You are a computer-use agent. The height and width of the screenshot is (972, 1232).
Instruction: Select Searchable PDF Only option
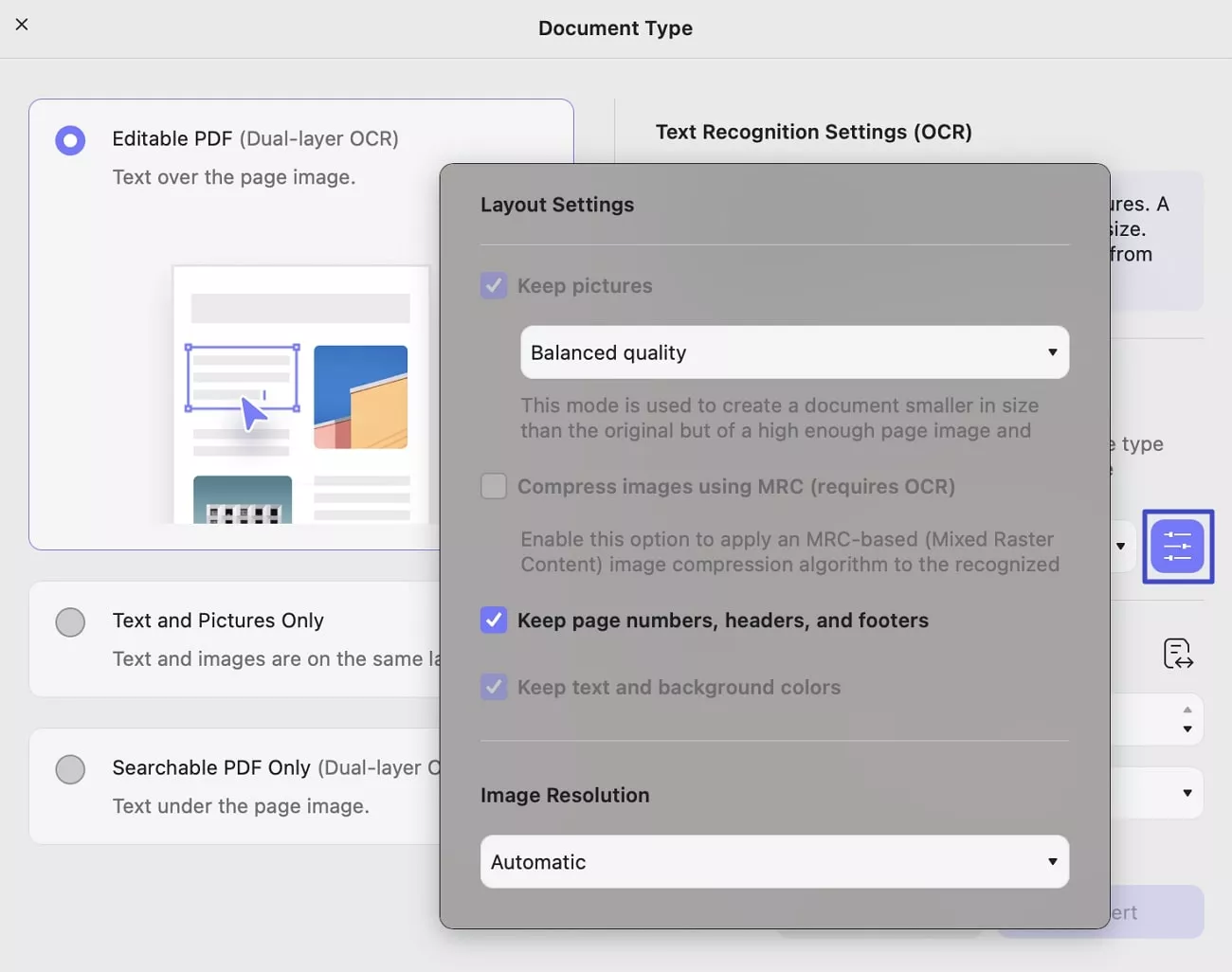(70, 769)
